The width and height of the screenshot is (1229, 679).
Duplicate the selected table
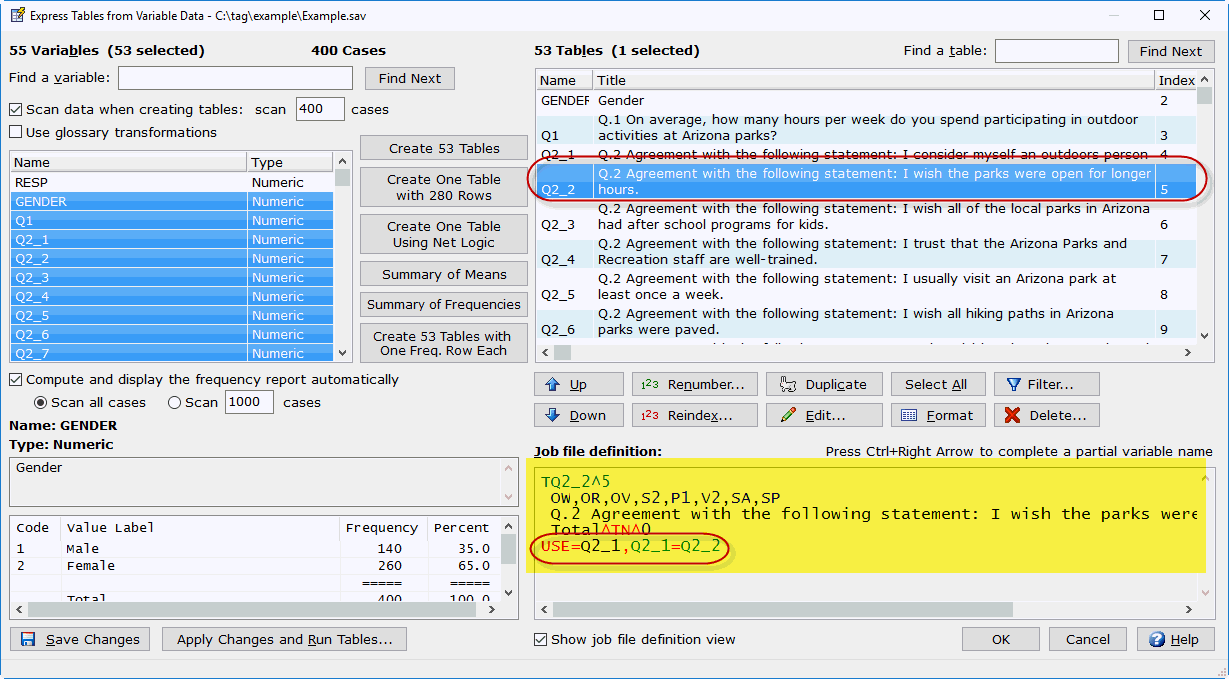coord(824,385)
